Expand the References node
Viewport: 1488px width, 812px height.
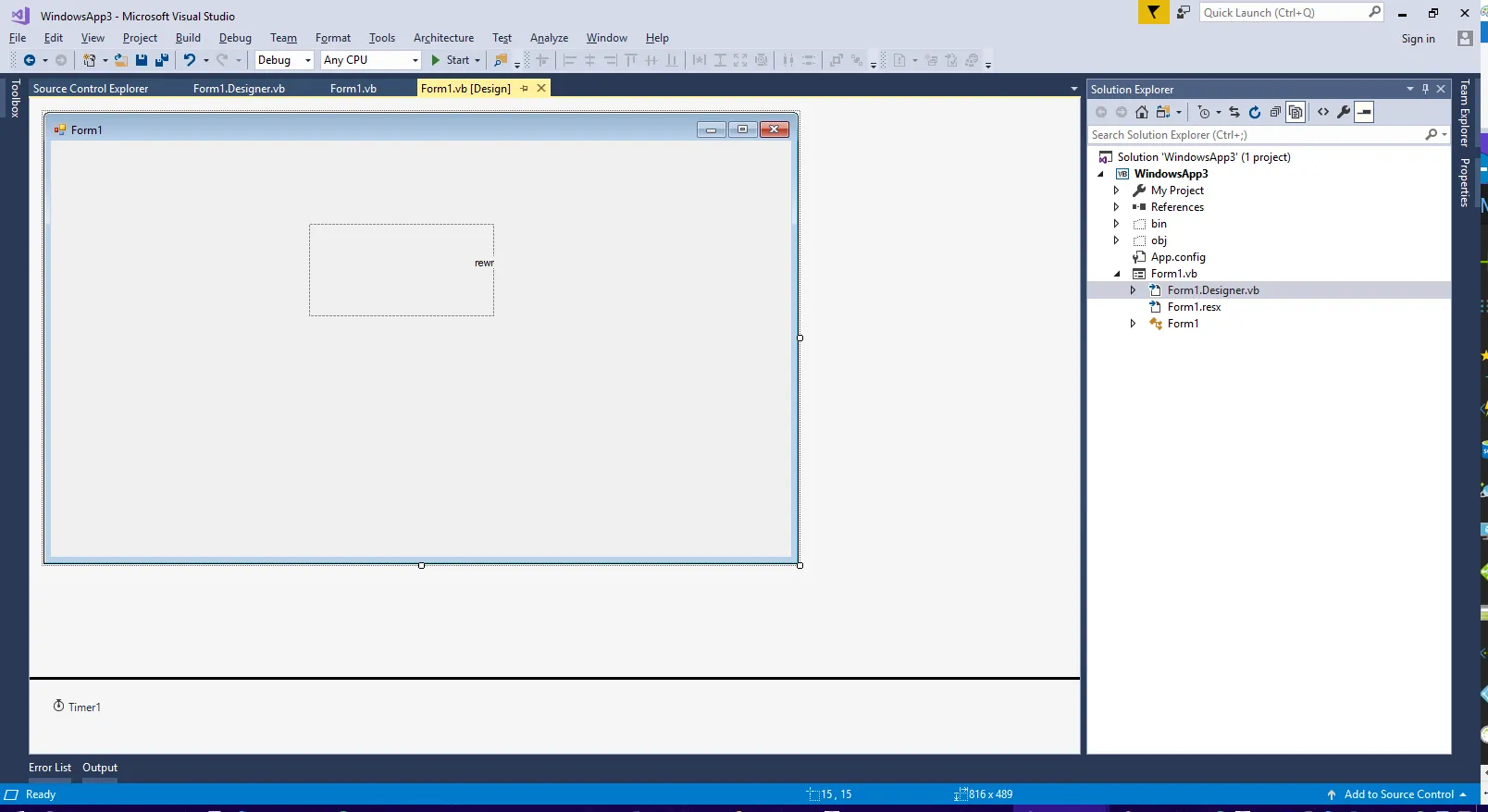point(1116,207)
